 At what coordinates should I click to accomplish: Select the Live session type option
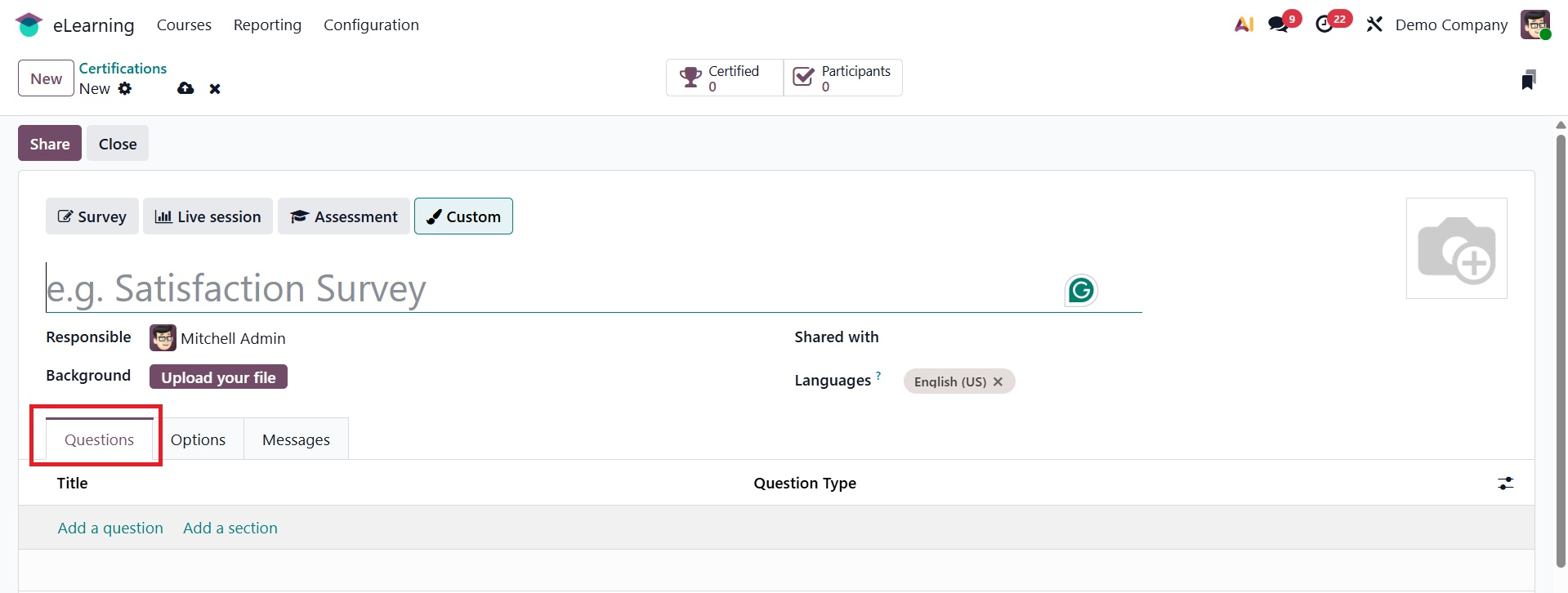click(208, 216)
